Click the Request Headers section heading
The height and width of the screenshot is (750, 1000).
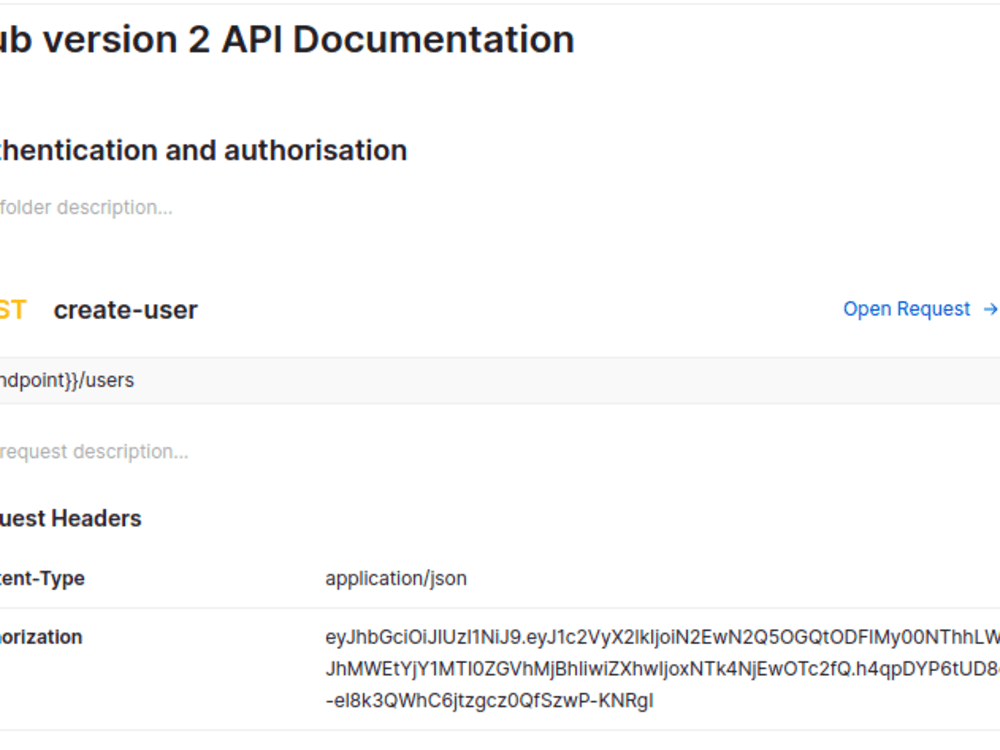(70, 518)
